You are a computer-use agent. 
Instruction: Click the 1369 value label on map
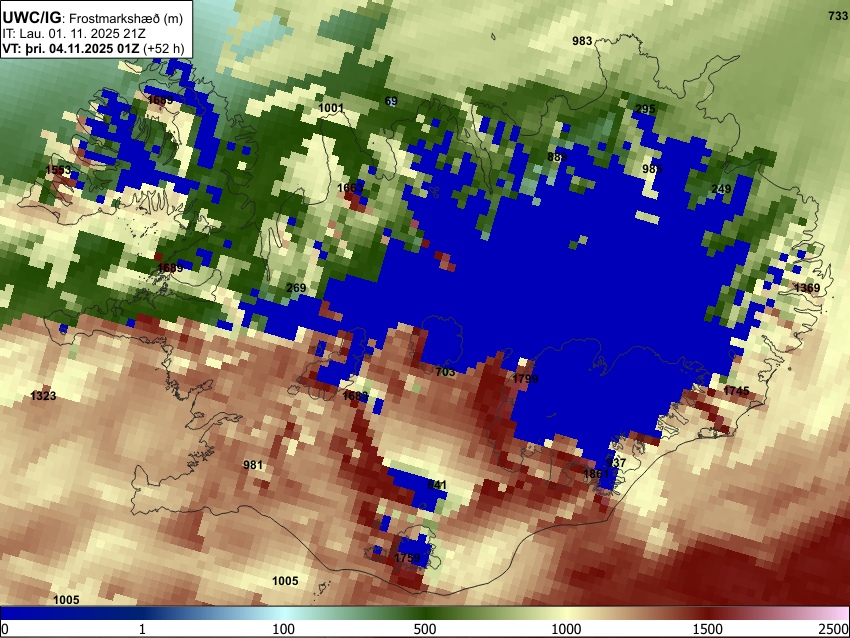(807, 287)
